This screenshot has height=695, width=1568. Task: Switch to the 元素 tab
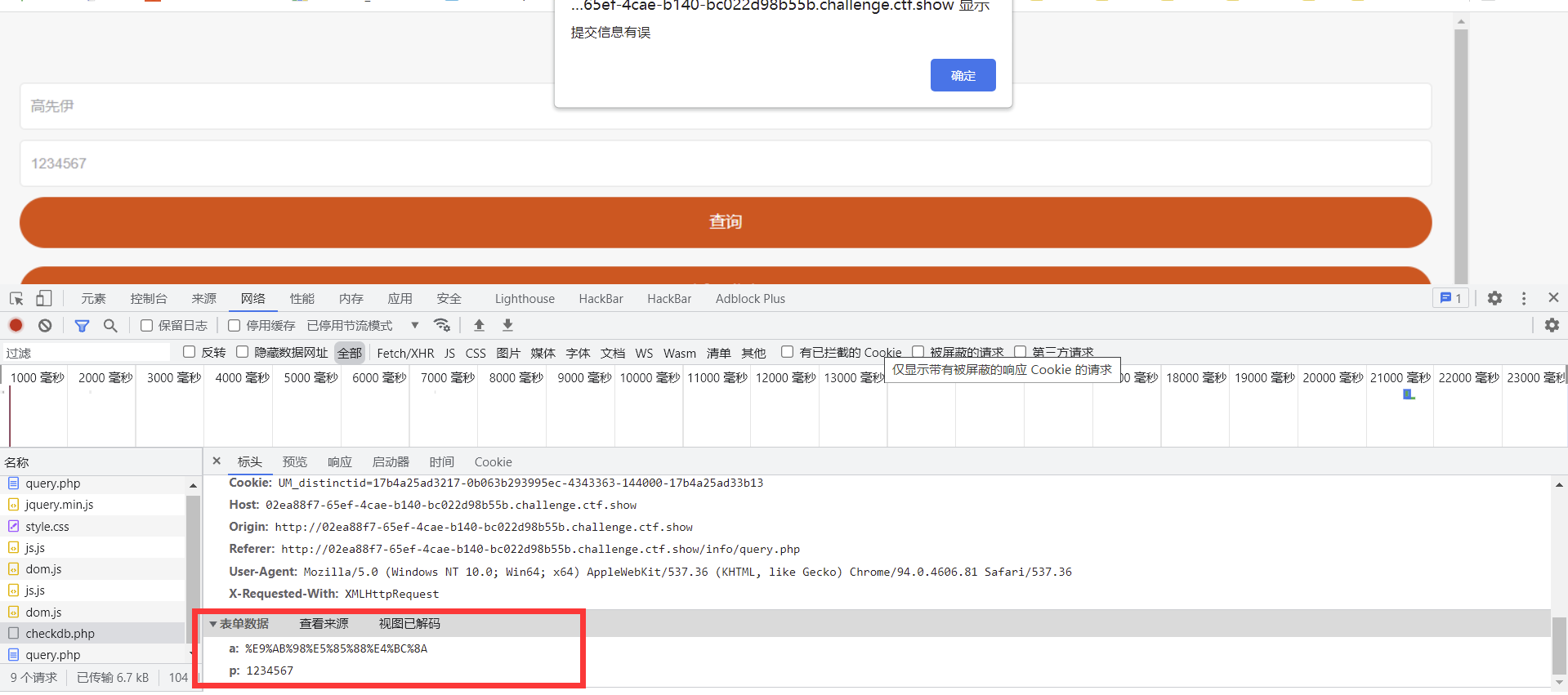click(94, 299)
